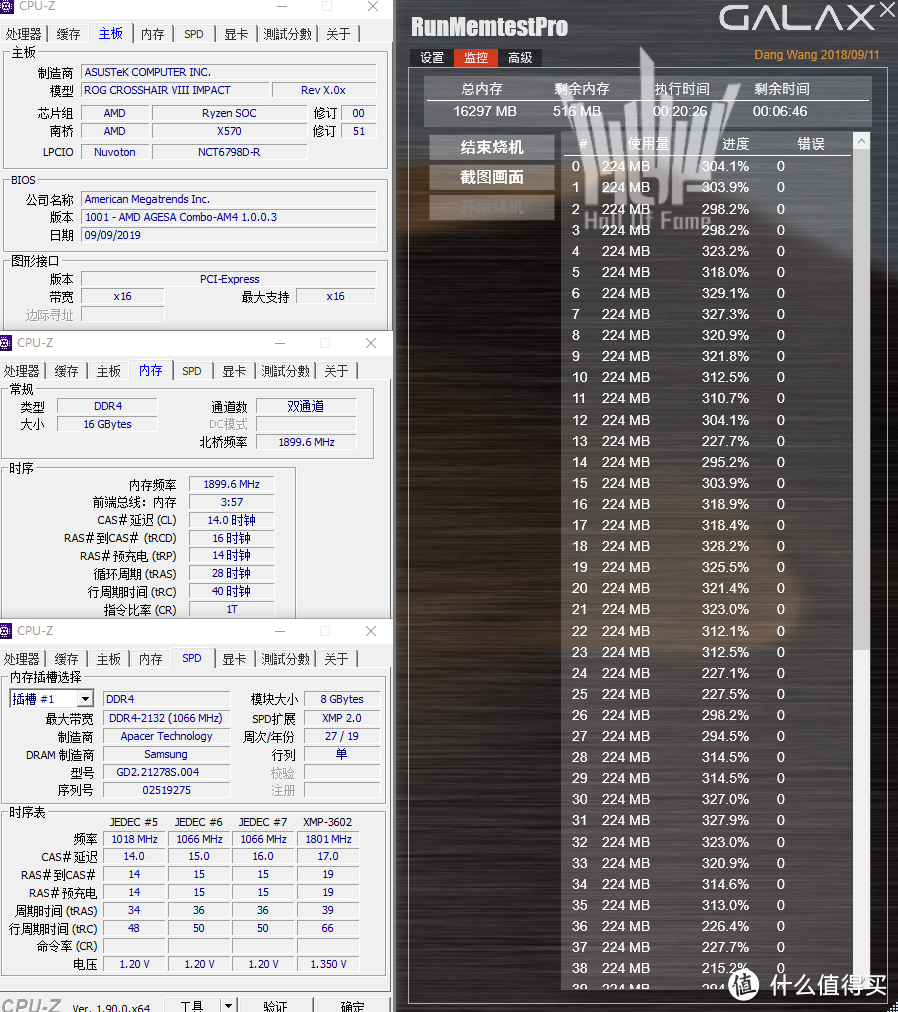898x1012 pixels.
Task: Select SPD tab in middle CPU-Z window
Action: 192,371
